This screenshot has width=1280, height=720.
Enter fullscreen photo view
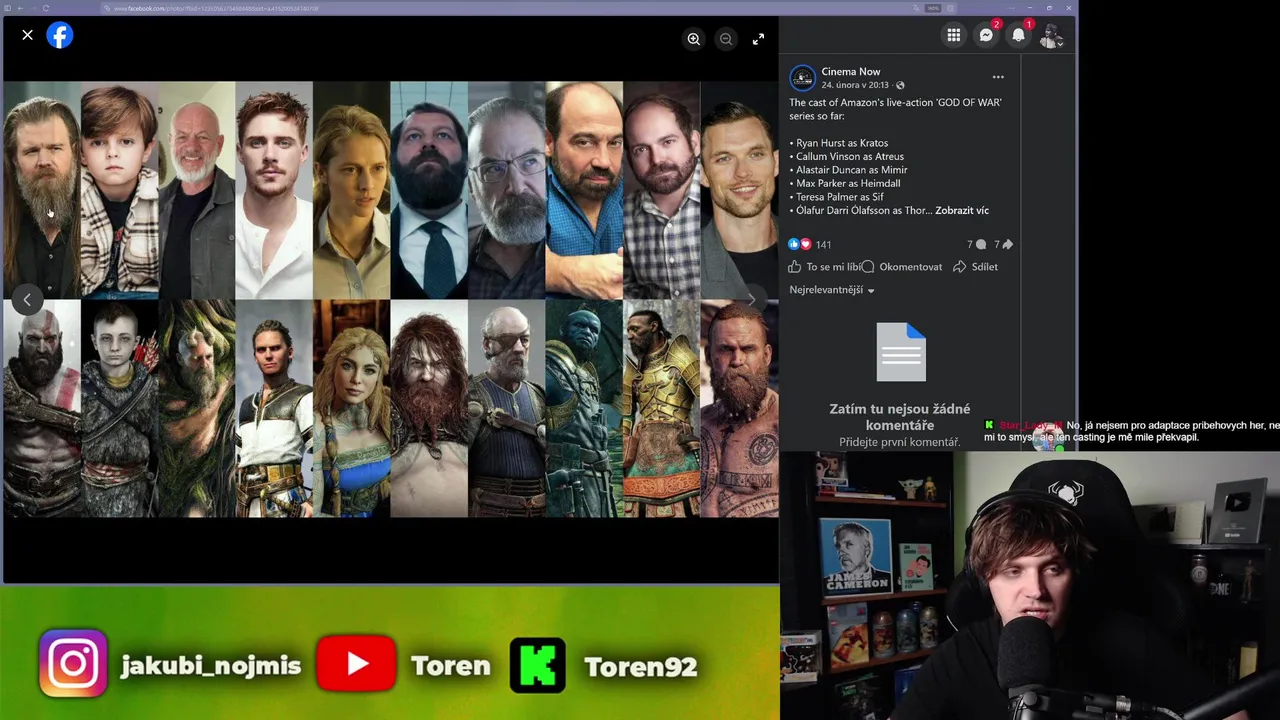758,39
